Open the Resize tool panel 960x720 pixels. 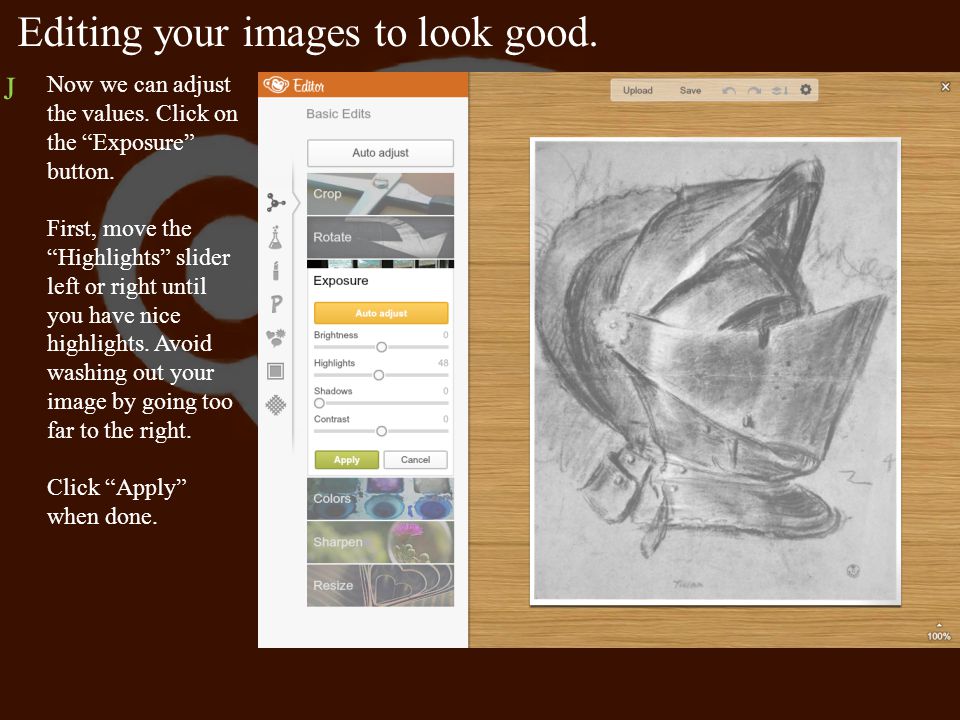tap(380, 585)
